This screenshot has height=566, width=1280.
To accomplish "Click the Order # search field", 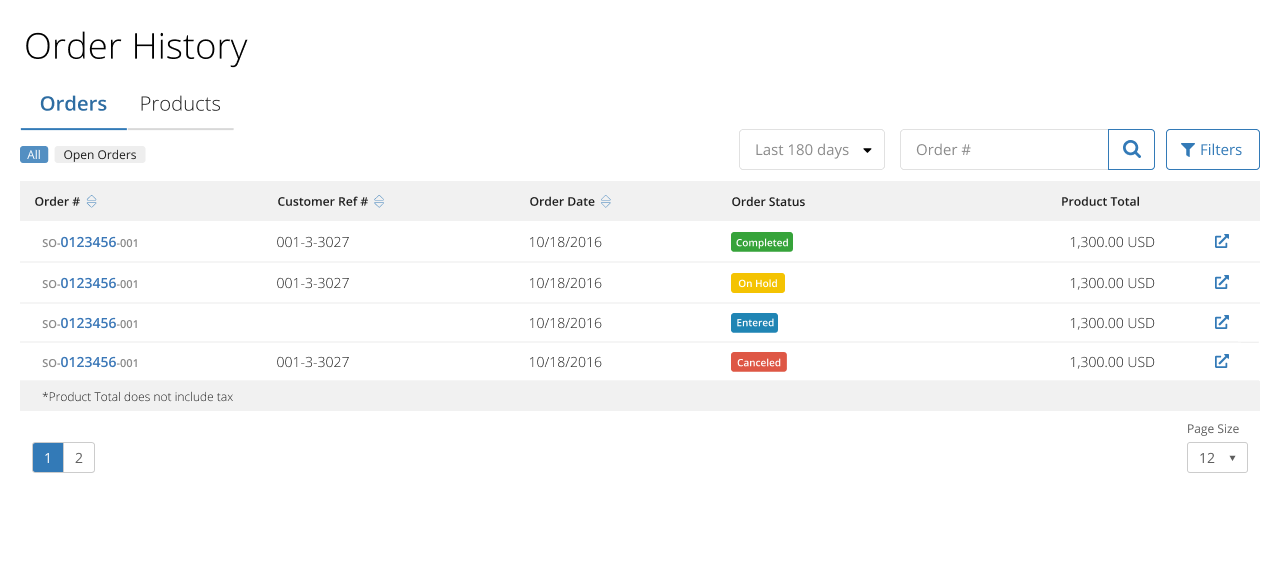I will 1004,149.
